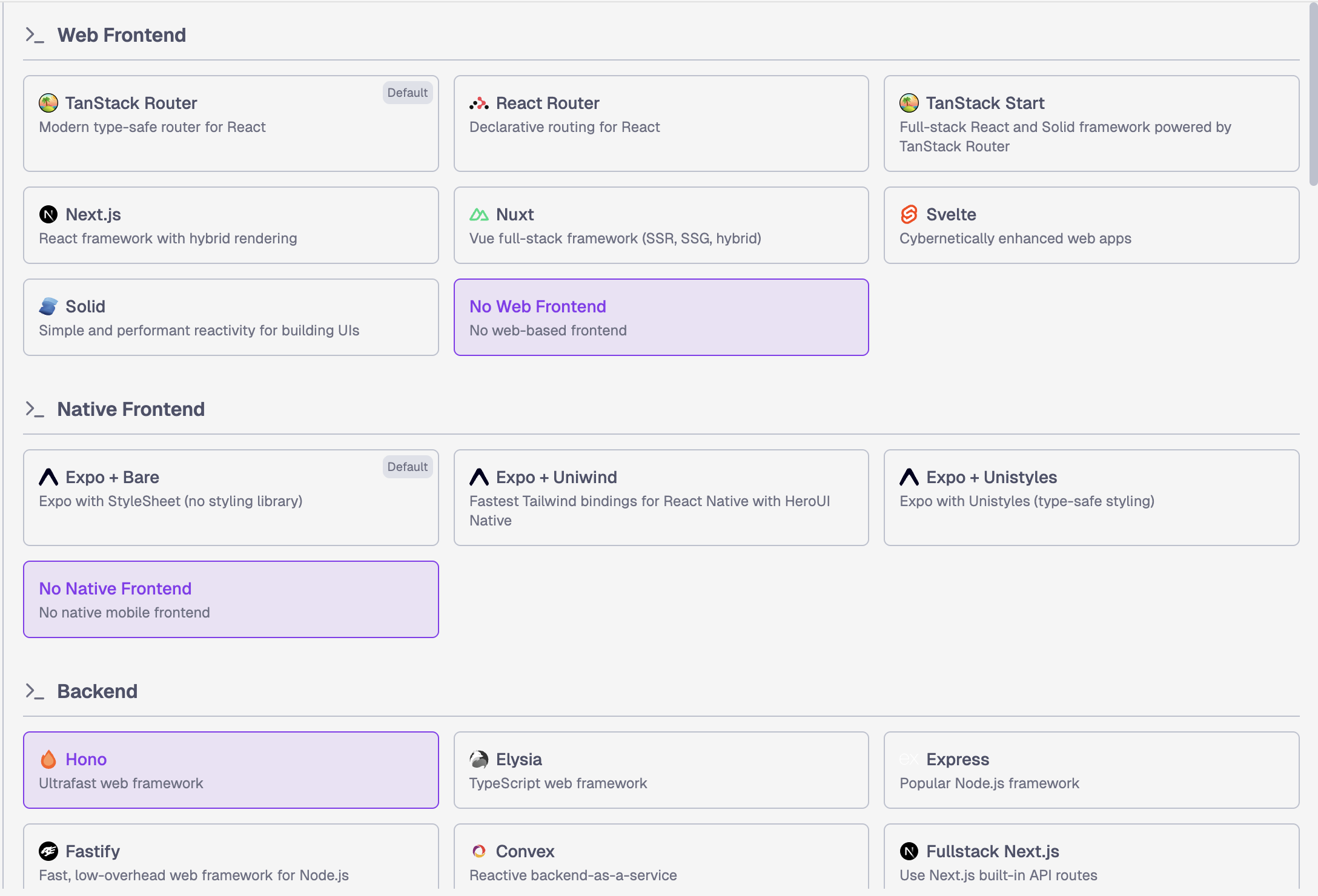The width and height of the screenshot is (1318, 896).
Task: Click the Convex logo icon
Action: pyautogui.click(x=479, y=851)
